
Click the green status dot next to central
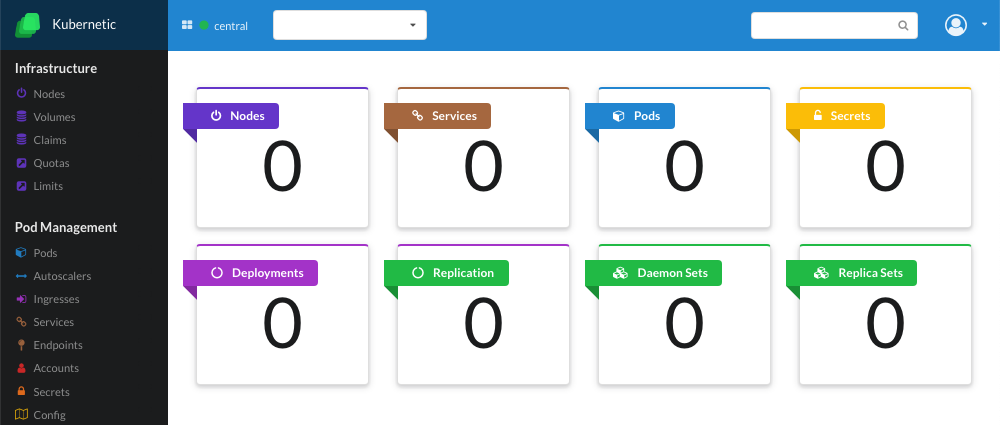pyautogui.click(x=204, y=26)
